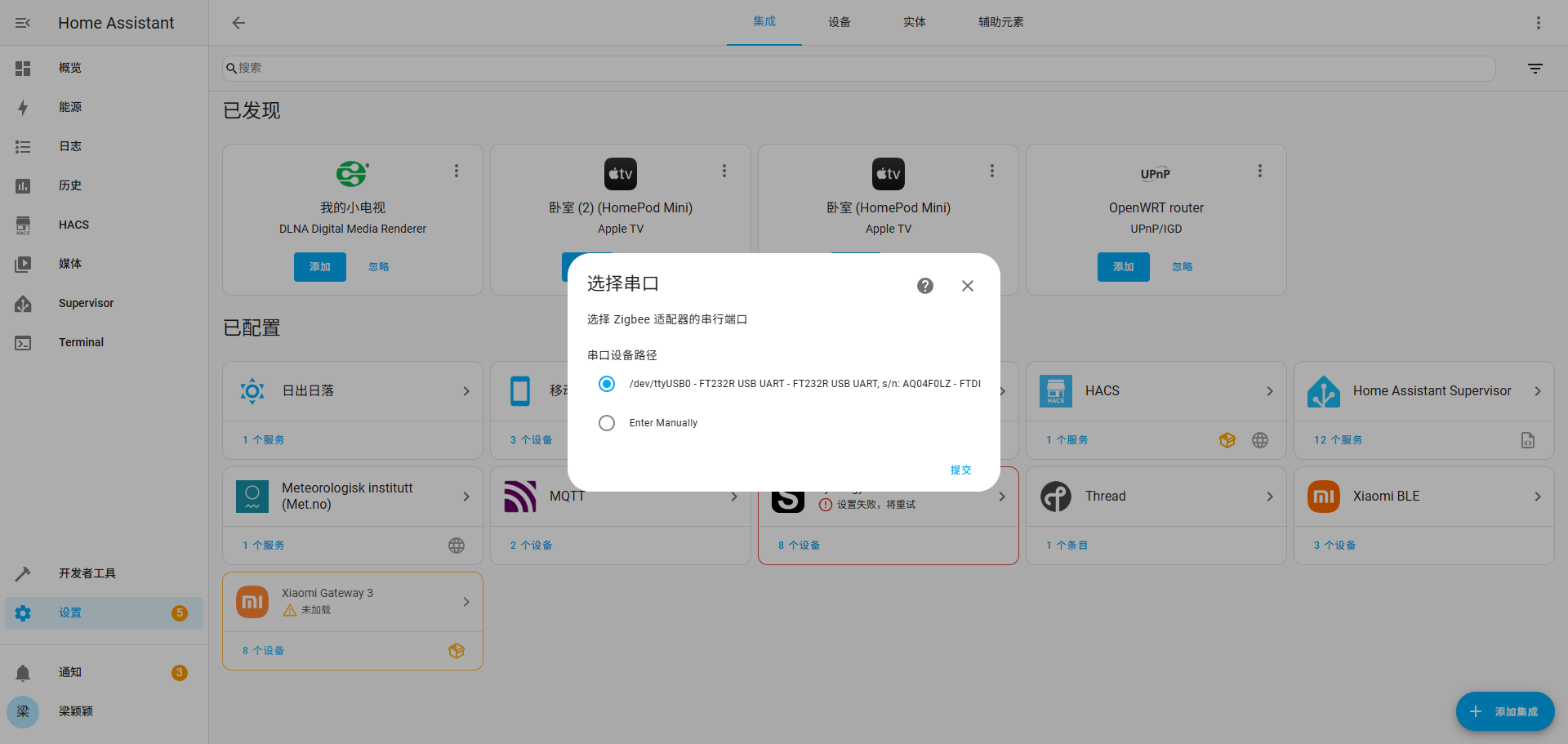Screen dimensions: 1568x744
Task: Open the 能源 (Energy) dashboard icon
Action: [23, 107]
